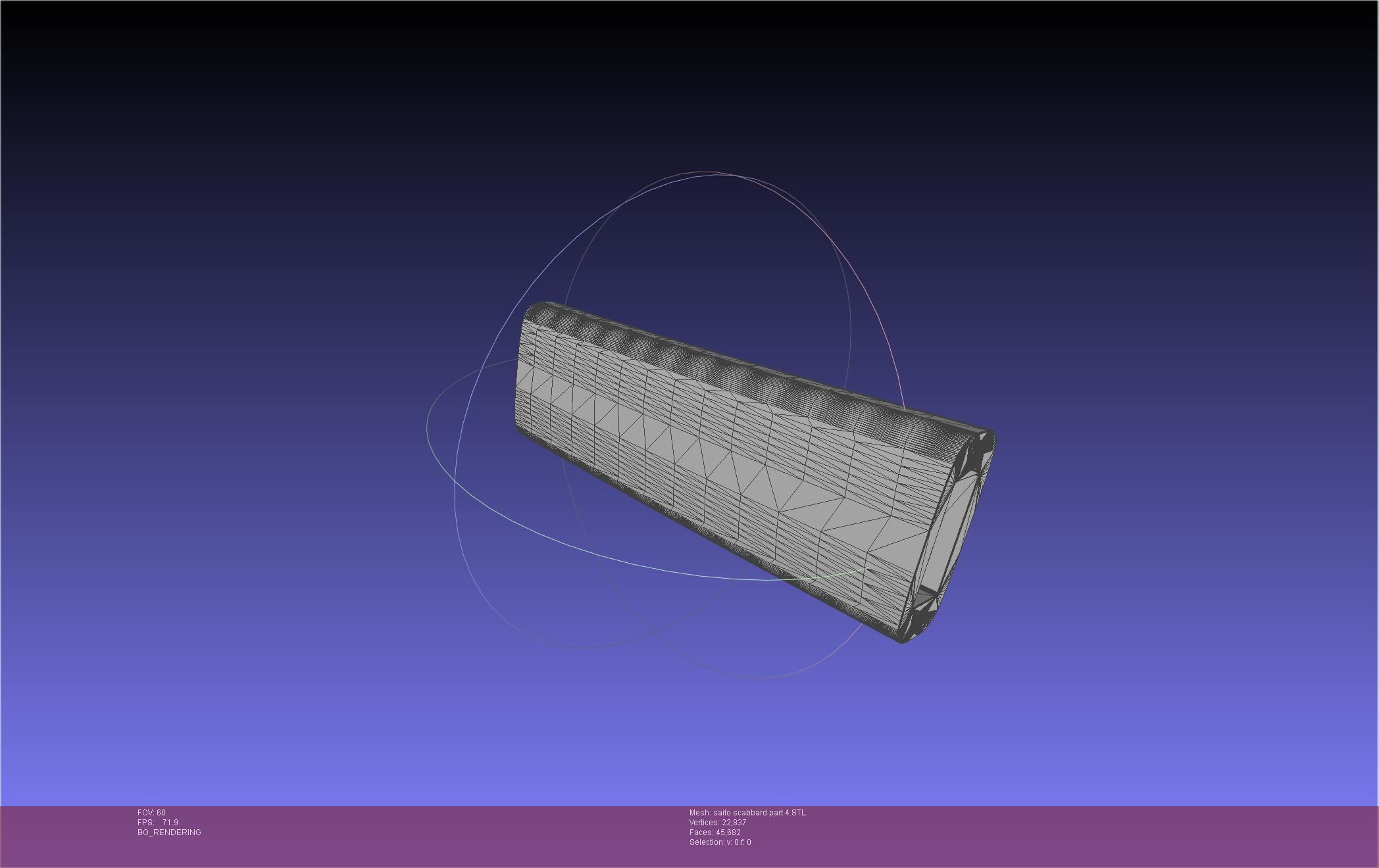Screen dimensions: 1379x868
Task: Click the Vertices: 22,837 label
Action: click(717, 823)
